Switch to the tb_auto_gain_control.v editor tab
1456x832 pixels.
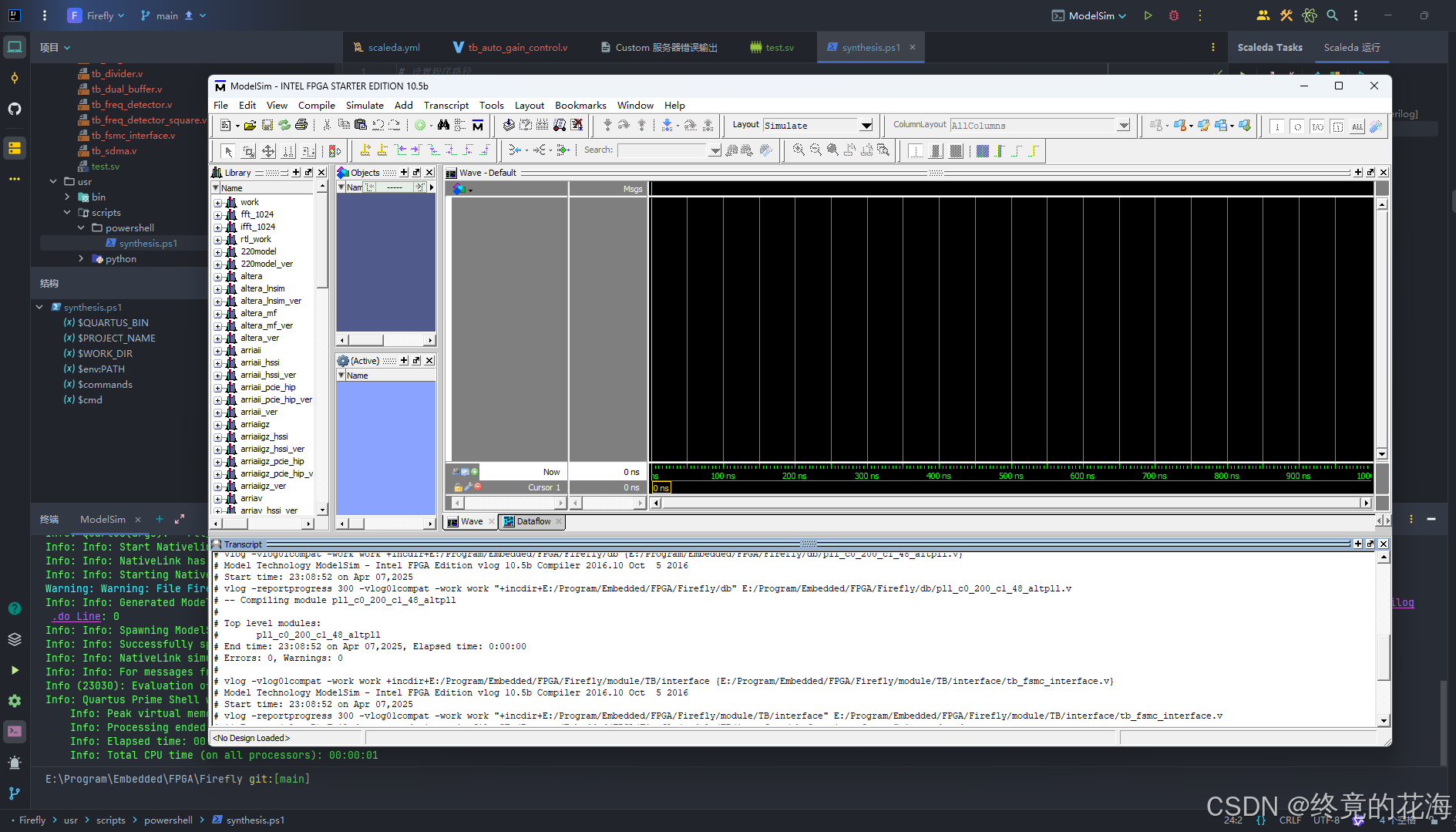click(x=510, y=47)
